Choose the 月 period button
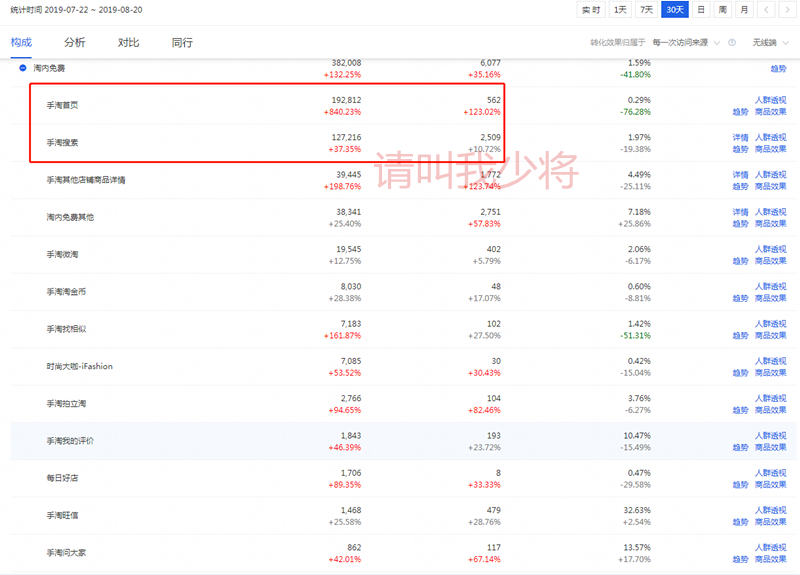Image resolution: width=800 pixels, height=575 pixels. pos(743,10)
